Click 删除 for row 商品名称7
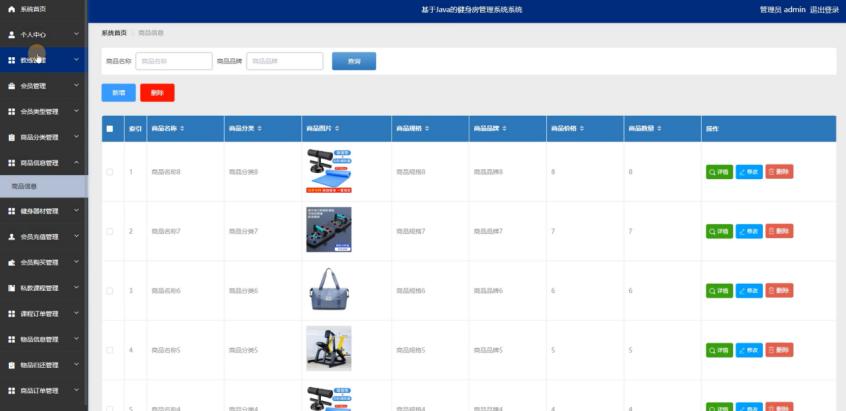 (x=779, y=231)
